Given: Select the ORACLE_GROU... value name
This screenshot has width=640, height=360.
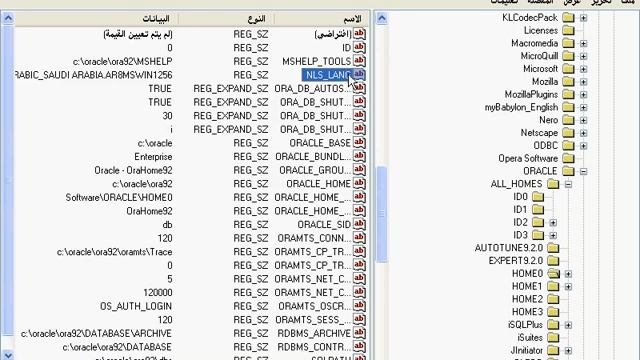Looking at the screenshot, I should click(315, 170).
